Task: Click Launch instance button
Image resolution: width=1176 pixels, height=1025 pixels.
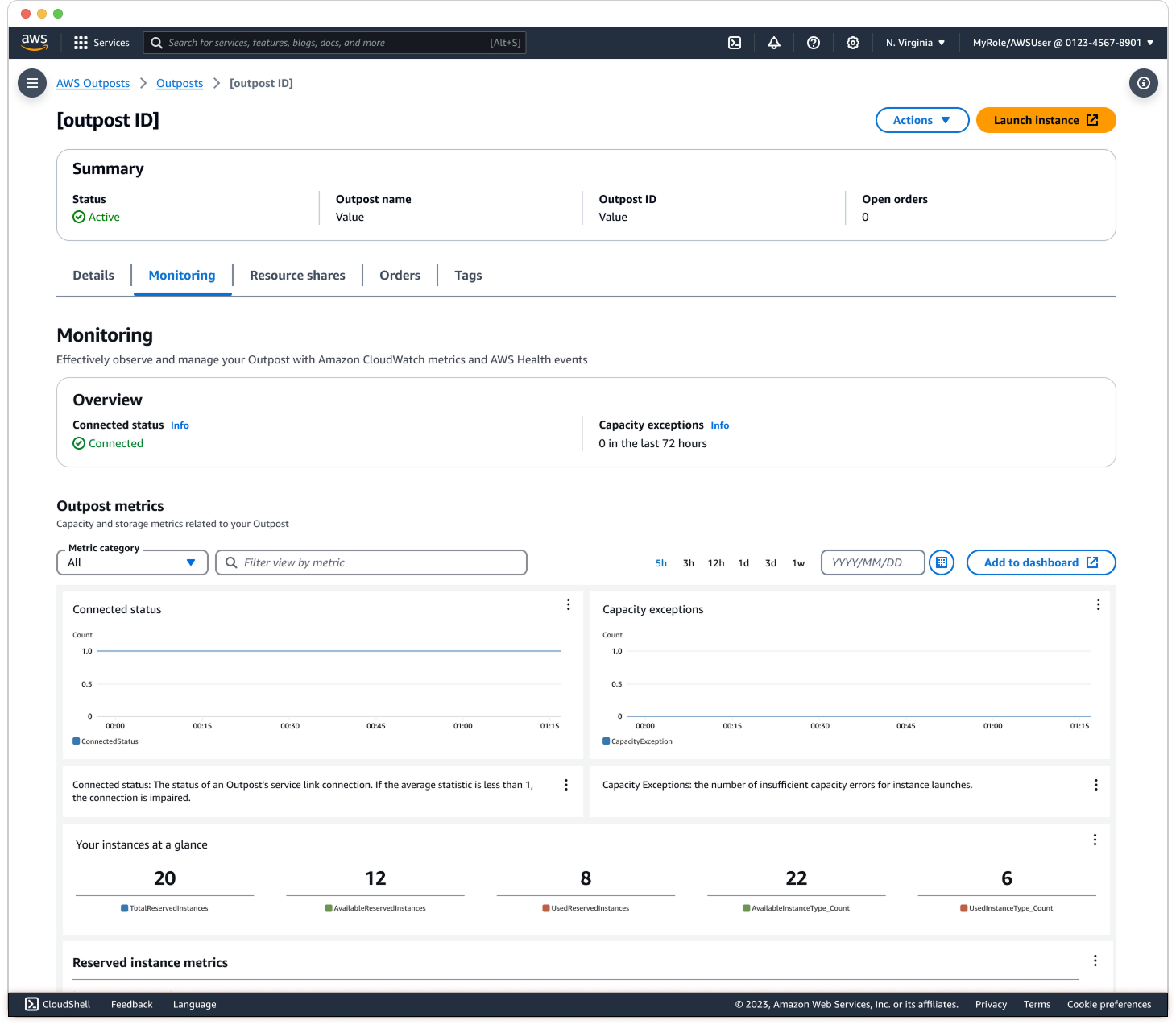Action: (1046, 120)
